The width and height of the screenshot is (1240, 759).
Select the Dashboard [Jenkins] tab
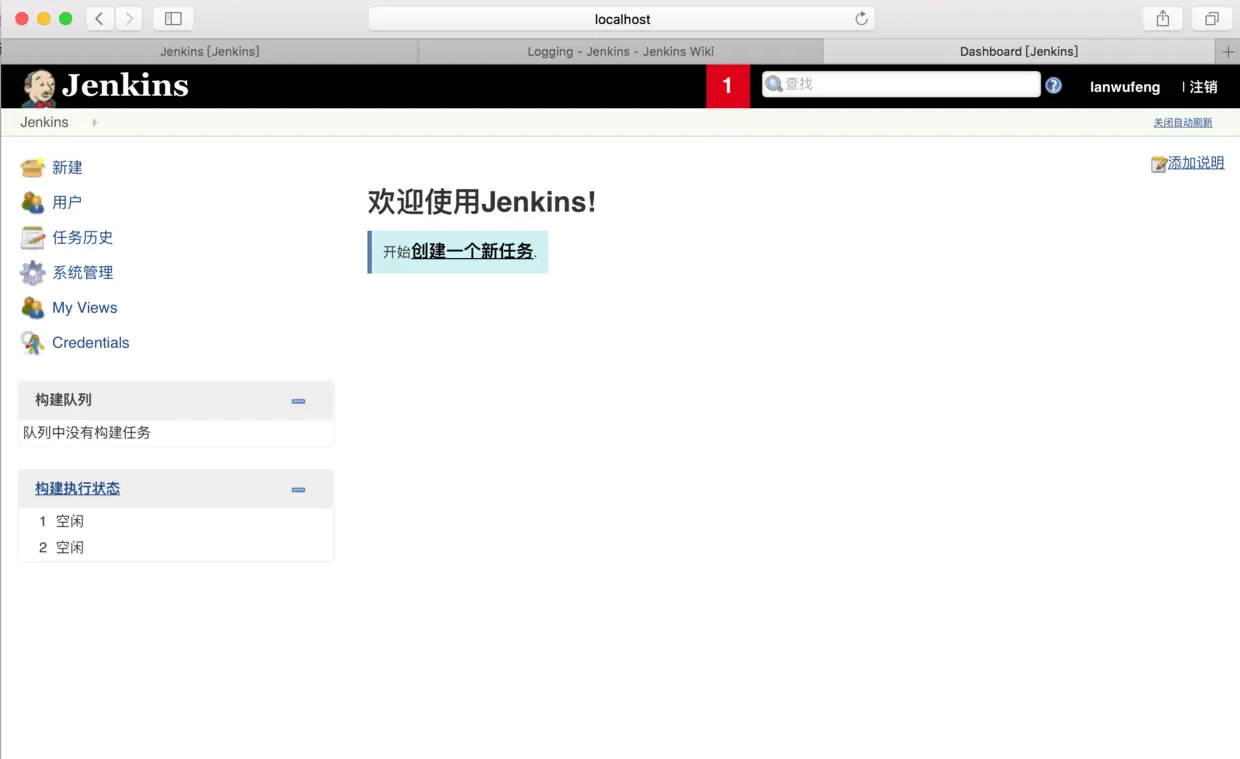point(1019,51)
